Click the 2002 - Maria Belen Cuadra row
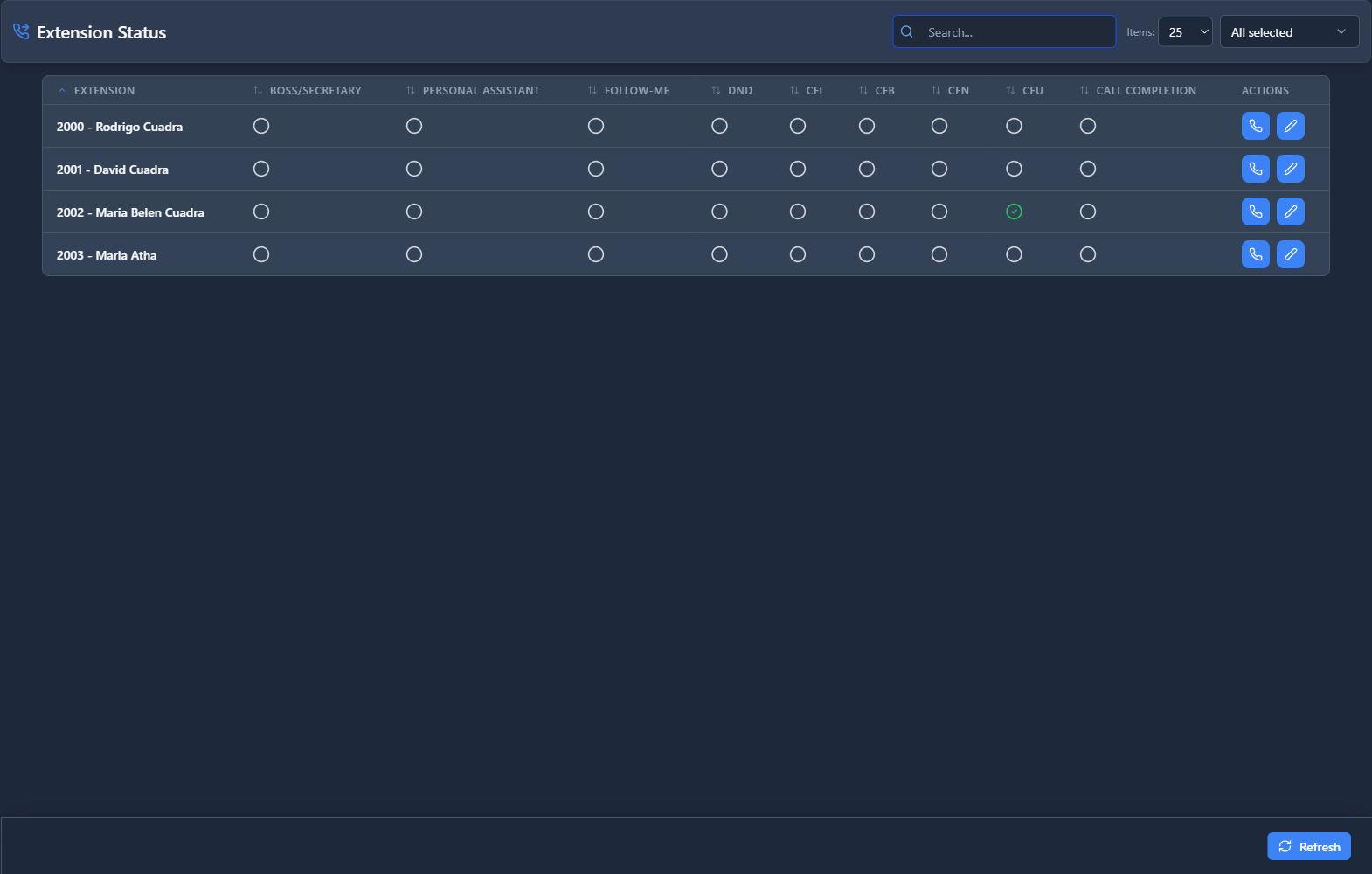Viewport: 1372px width, 874px height. (130, 212)
